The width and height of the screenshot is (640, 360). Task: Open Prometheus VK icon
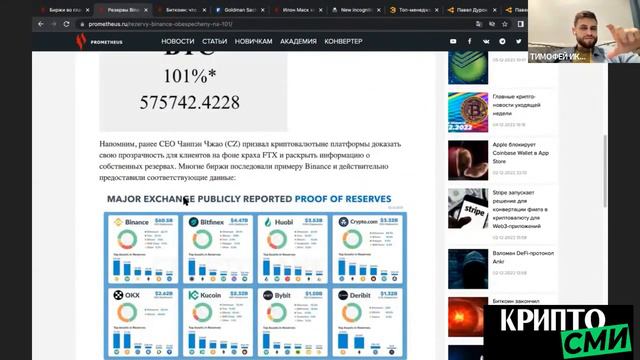pos(486,41)
